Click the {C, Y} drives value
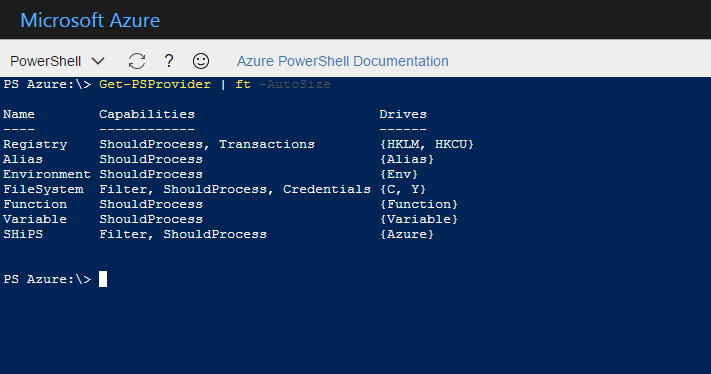 point(403,189)
